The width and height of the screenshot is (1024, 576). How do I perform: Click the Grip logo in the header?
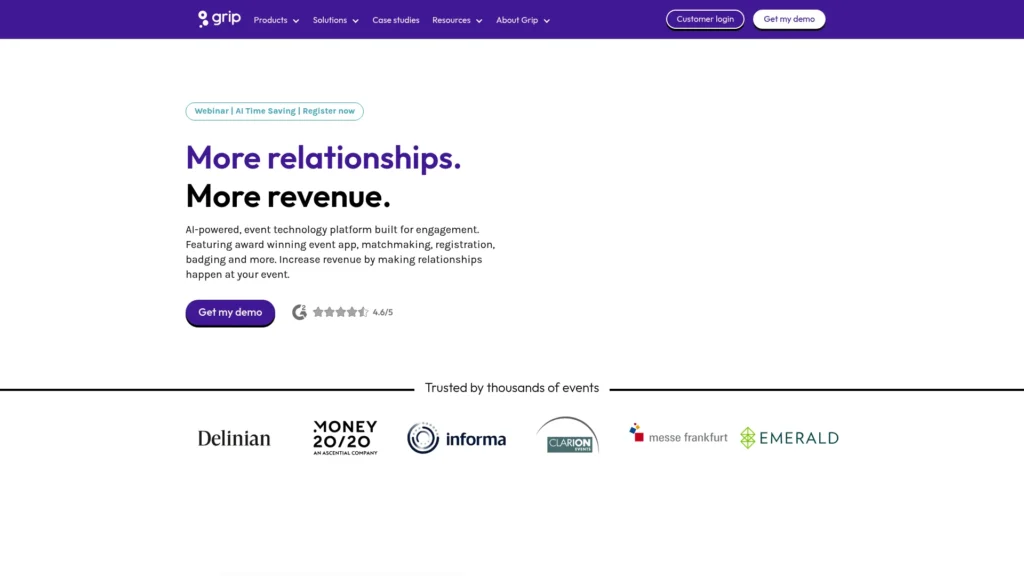point(219,19)
